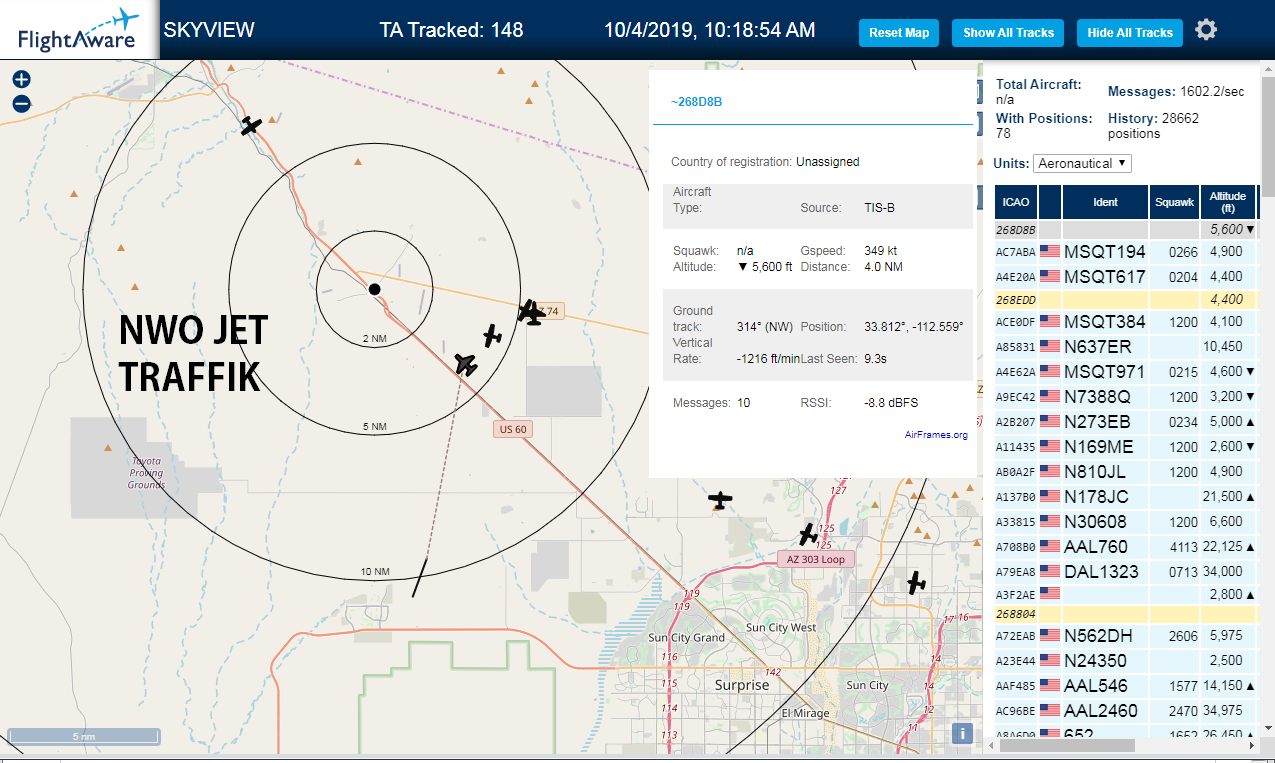Viewport: 1275px width, 763px height.
Task: Select aircraft icon above AZ 303 Loop label
Action: click(x=808, y=534)
